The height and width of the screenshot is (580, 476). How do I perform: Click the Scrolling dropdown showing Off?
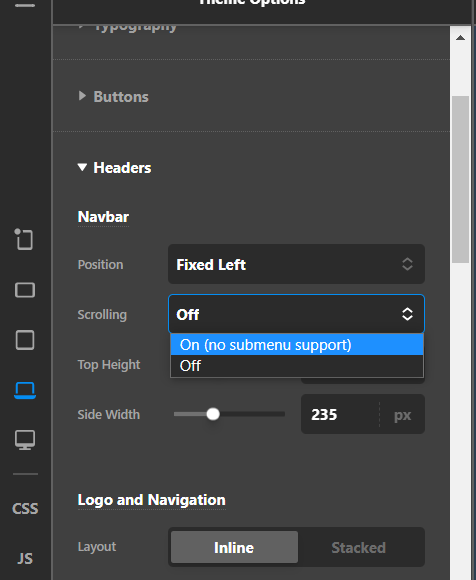tap(296, 314)
